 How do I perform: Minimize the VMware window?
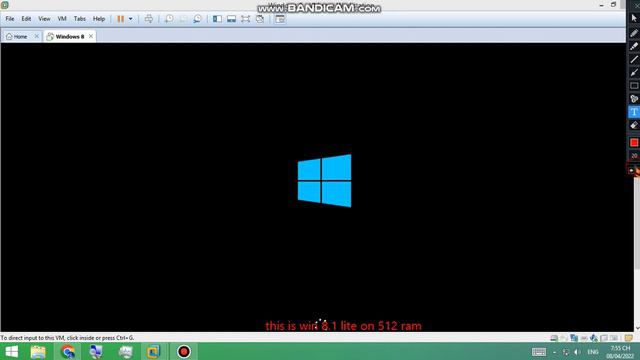coord(601,5)
